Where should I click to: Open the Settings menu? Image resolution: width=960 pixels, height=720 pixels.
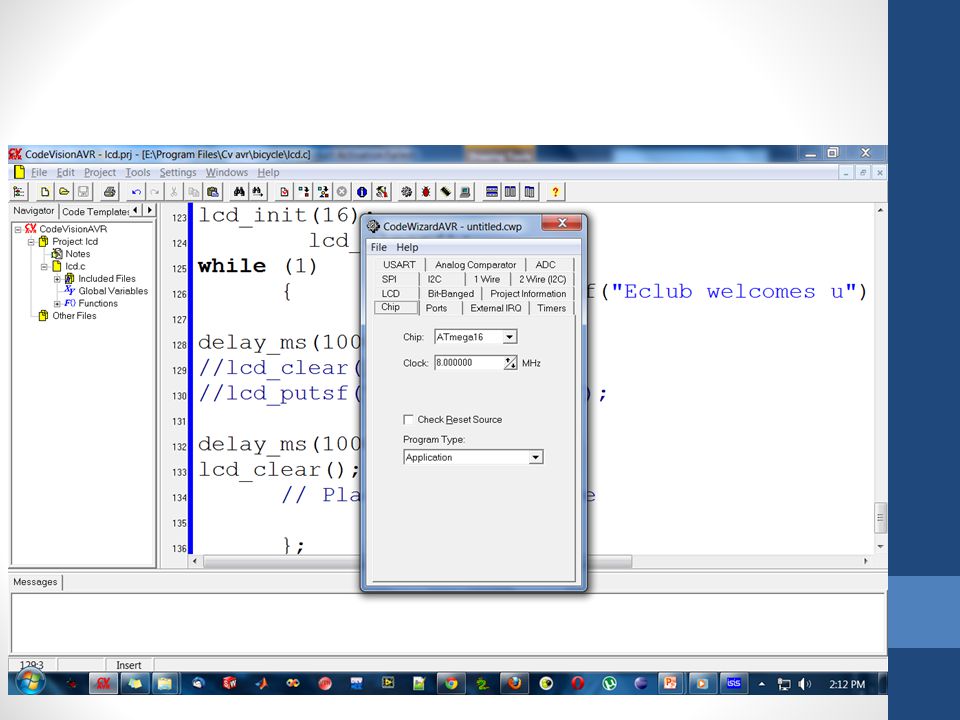click(x=178, y=173)
